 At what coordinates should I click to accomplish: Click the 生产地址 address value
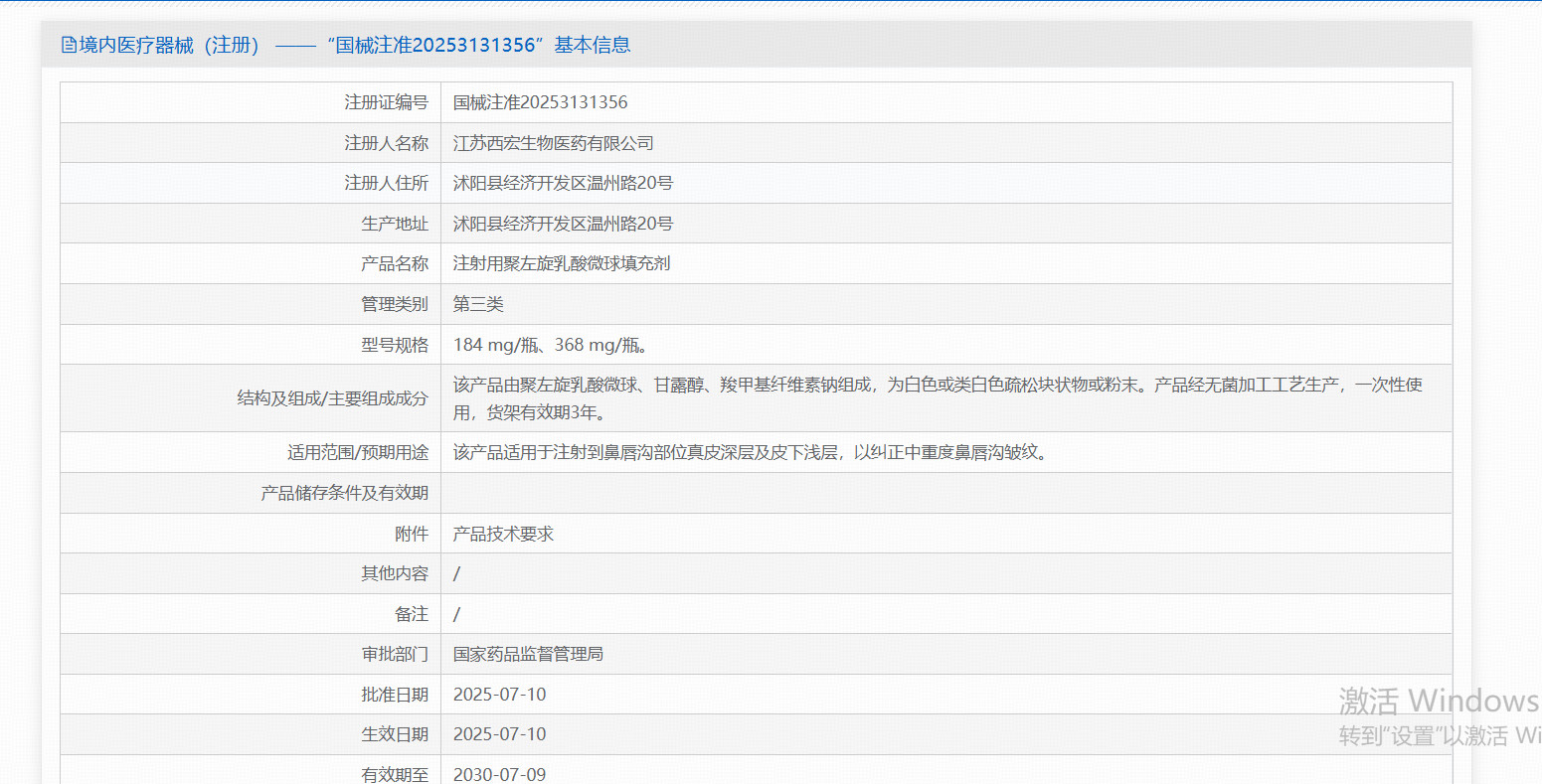[563, 224]
